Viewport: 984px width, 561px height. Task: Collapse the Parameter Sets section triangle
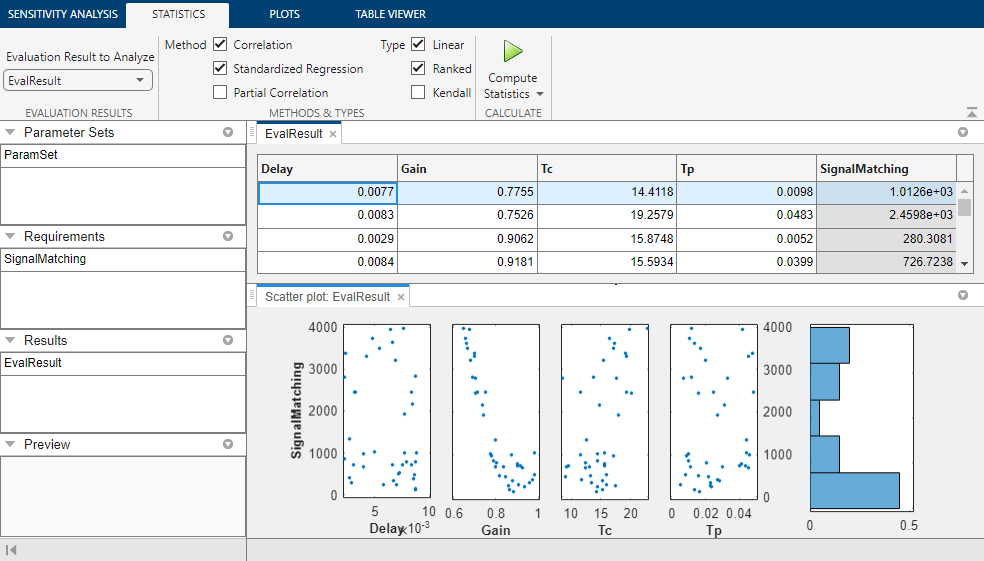point(10,133)
